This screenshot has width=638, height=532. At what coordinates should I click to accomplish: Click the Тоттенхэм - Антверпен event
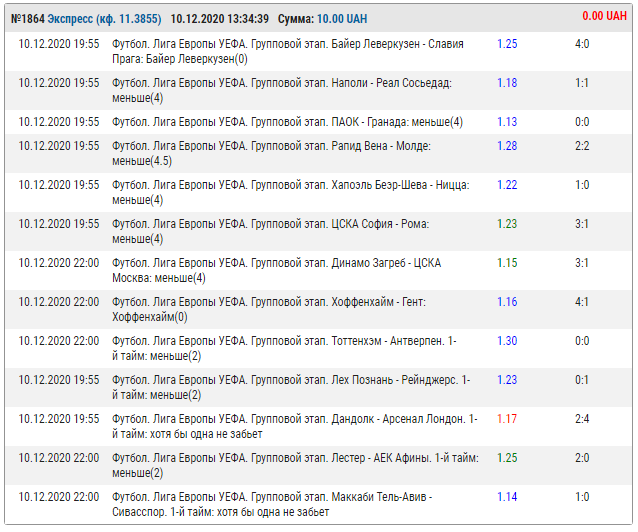tap(284, 348)
